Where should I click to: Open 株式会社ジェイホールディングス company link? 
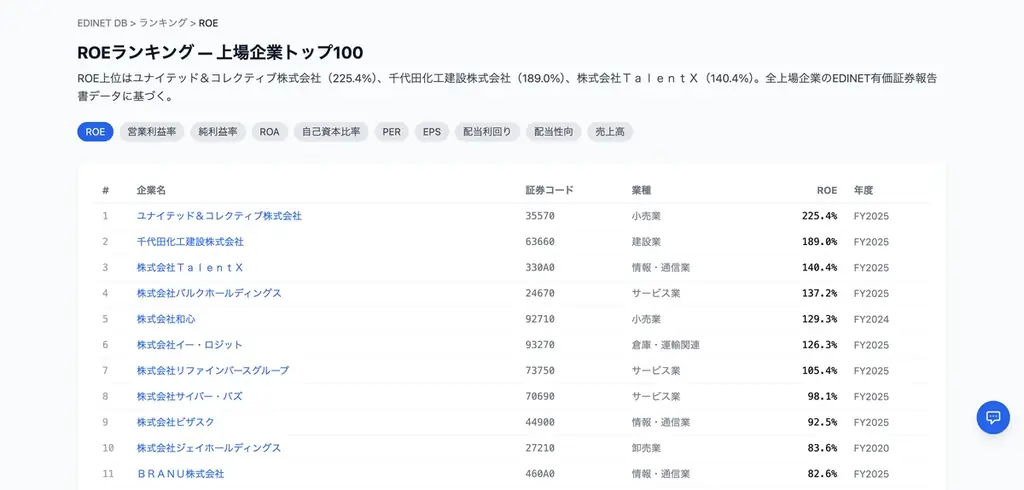[209, 448]
